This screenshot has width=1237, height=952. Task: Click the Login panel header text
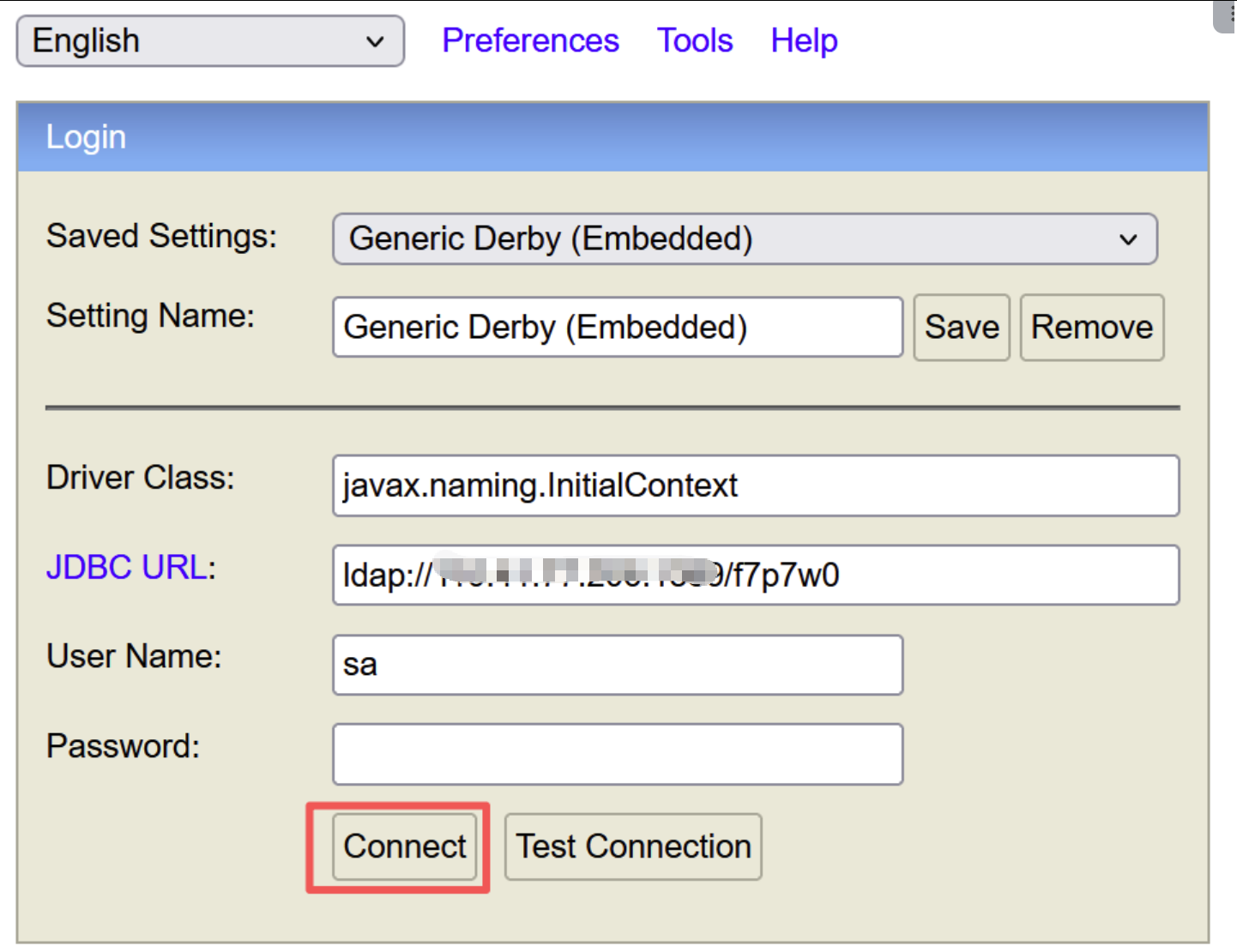(86, 137)
